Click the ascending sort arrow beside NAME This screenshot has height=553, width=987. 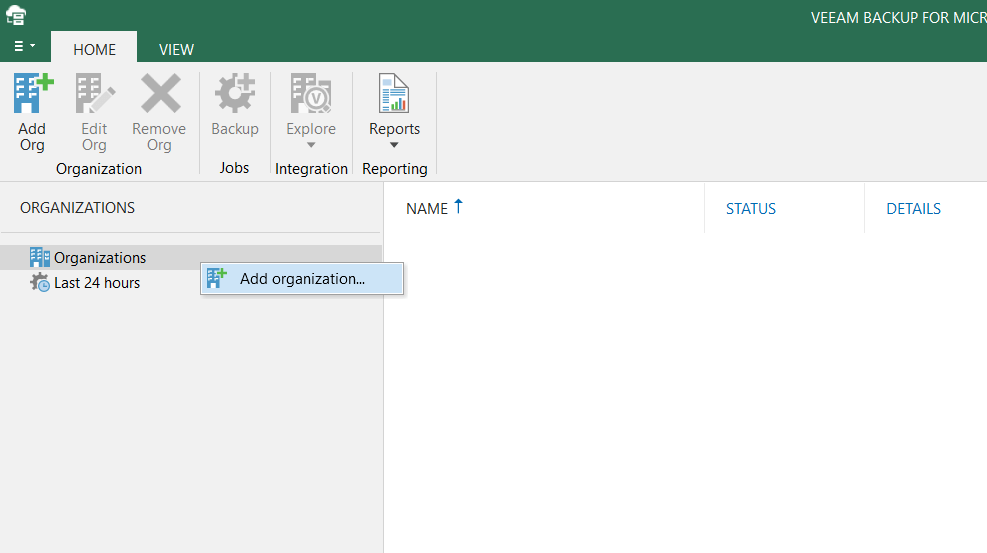click(x=459, y=206)
